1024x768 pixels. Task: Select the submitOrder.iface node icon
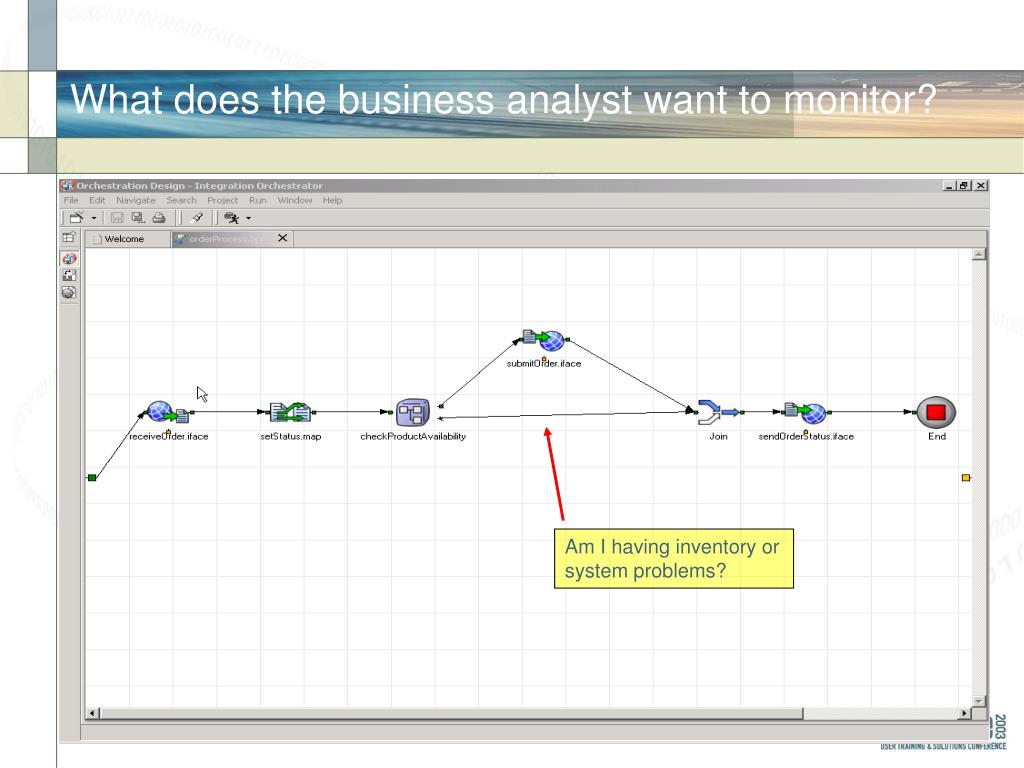543,340
